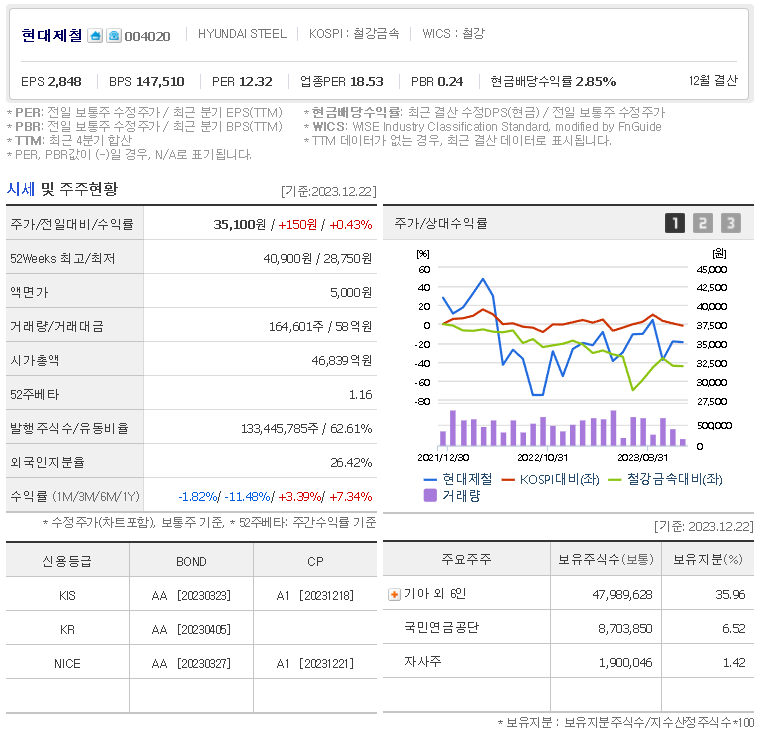Select the 35.96 ownership percentage
Screen dimensions: 766x737
(x=730, y=594)
